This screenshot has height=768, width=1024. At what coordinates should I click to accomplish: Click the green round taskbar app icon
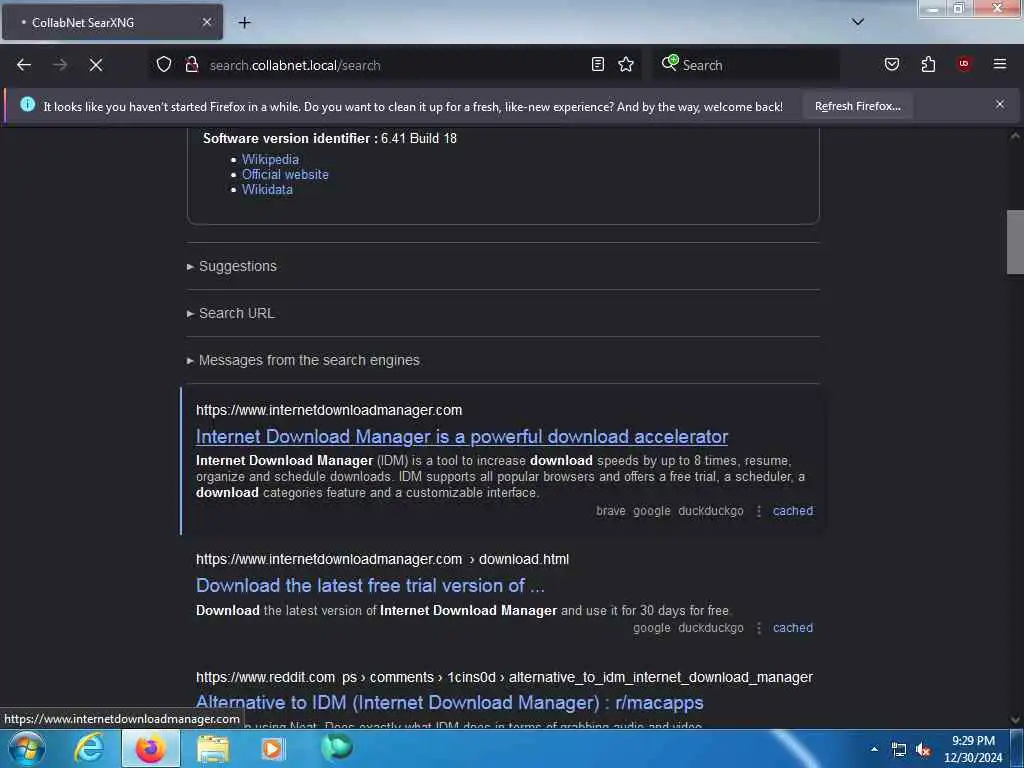[x=336, y=747]
